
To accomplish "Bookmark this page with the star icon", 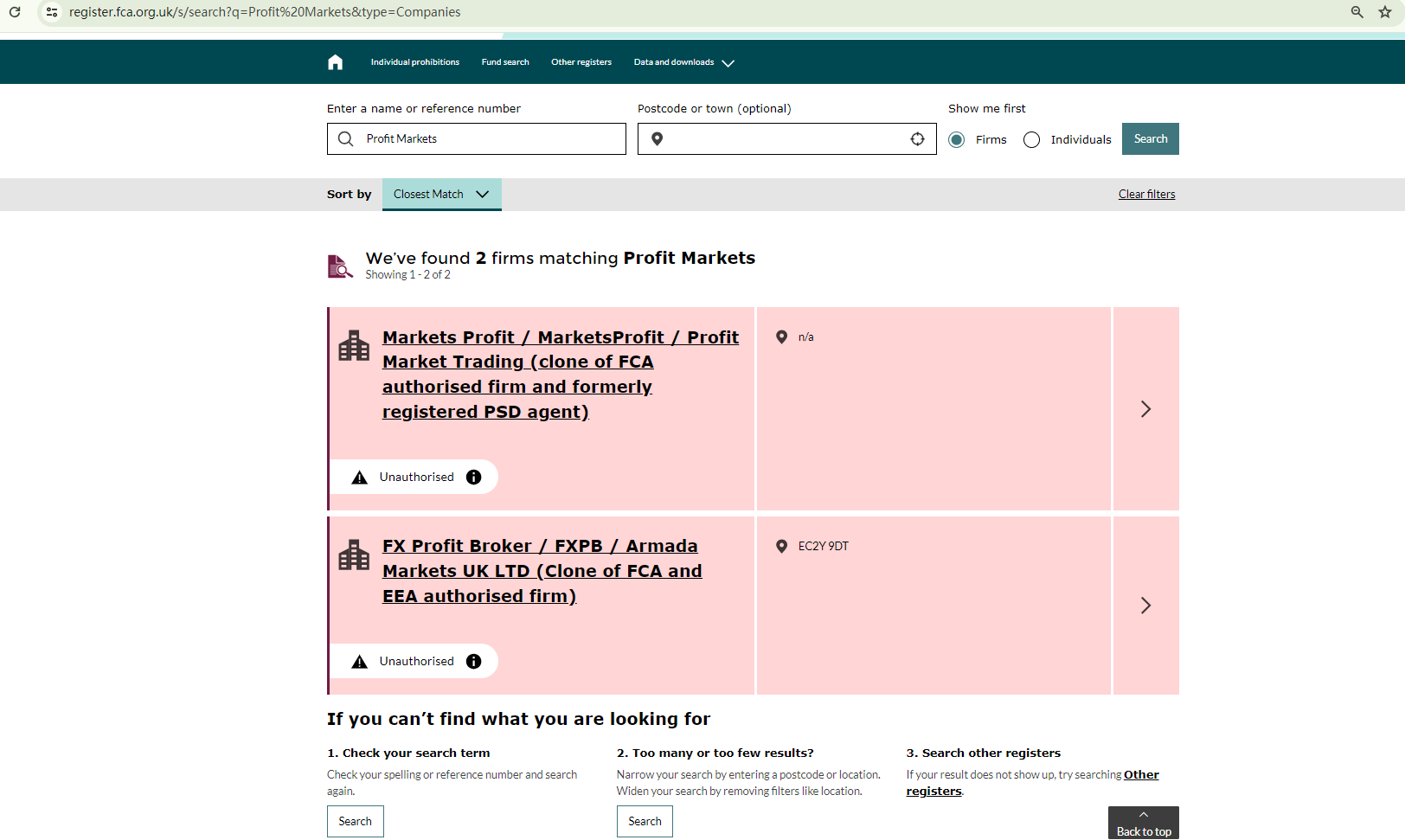I will [x=1385, y=12].
